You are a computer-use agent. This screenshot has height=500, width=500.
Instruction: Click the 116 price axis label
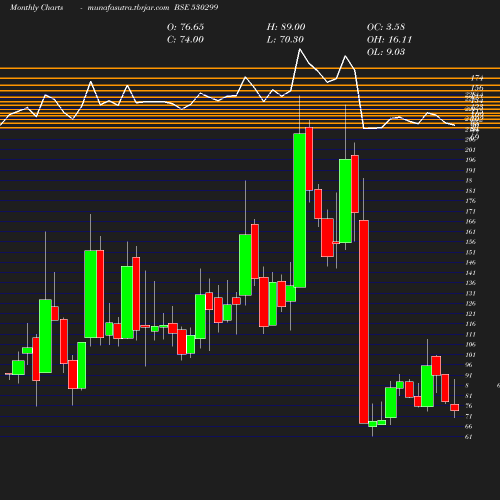tap(470, 324)
